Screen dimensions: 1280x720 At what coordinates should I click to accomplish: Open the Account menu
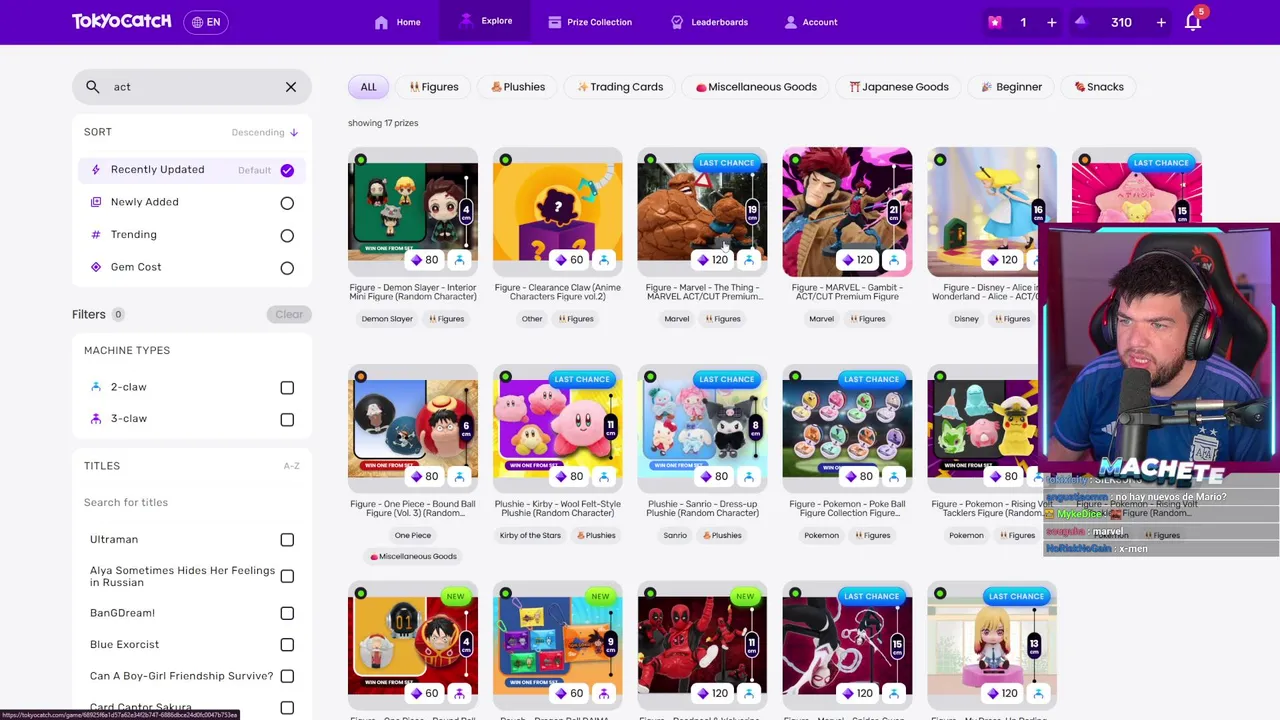click(811, 22)
